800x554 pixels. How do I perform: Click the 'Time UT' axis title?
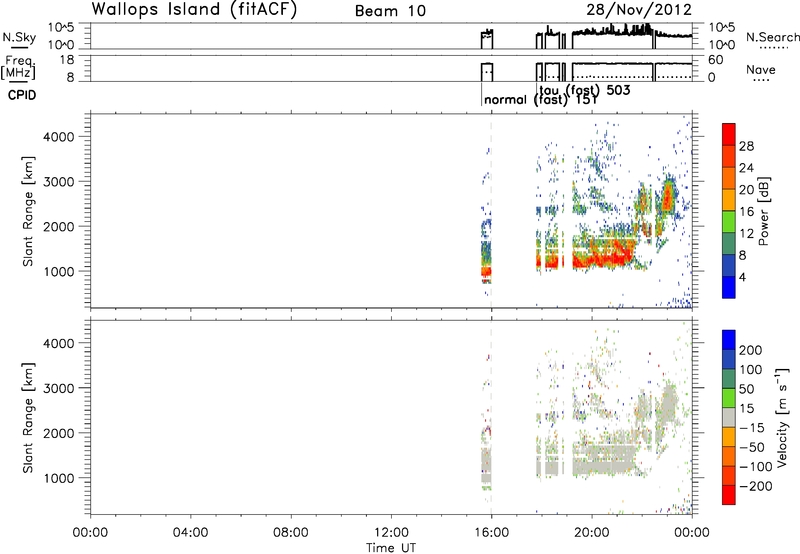391,548
